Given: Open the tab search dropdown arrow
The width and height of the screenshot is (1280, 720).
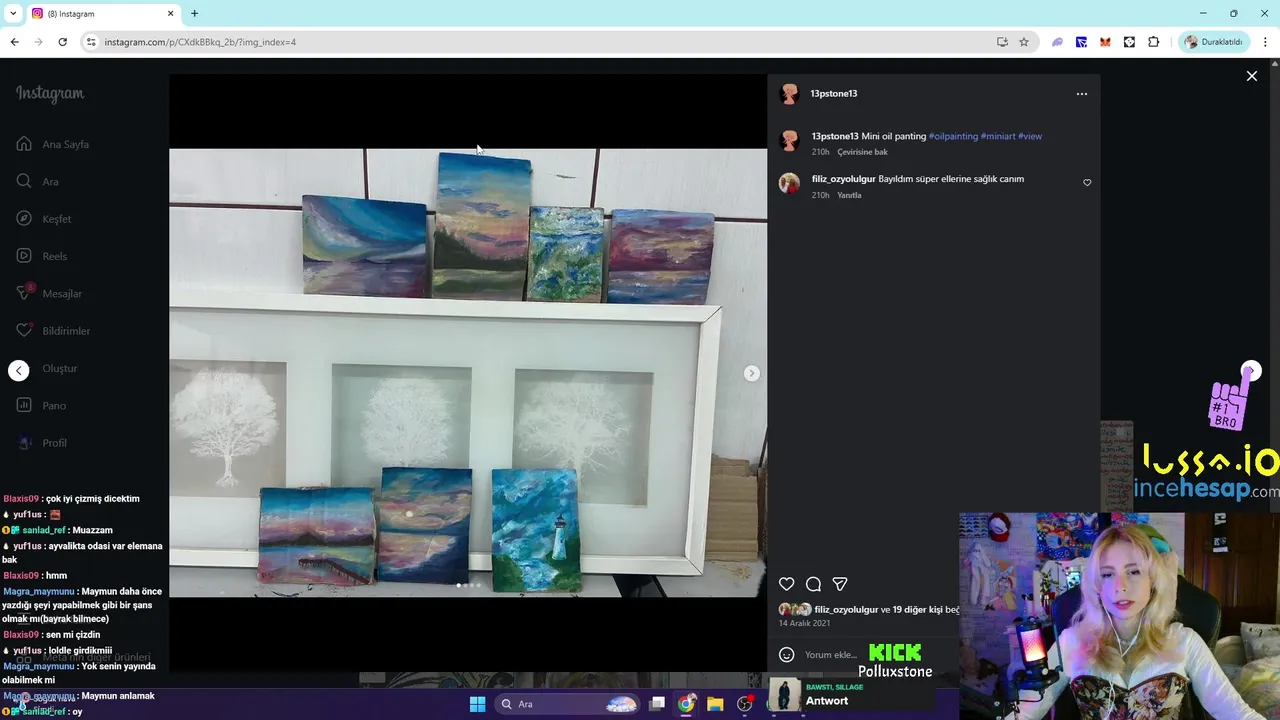Looking at the screenshot, I should click(13, 13).
